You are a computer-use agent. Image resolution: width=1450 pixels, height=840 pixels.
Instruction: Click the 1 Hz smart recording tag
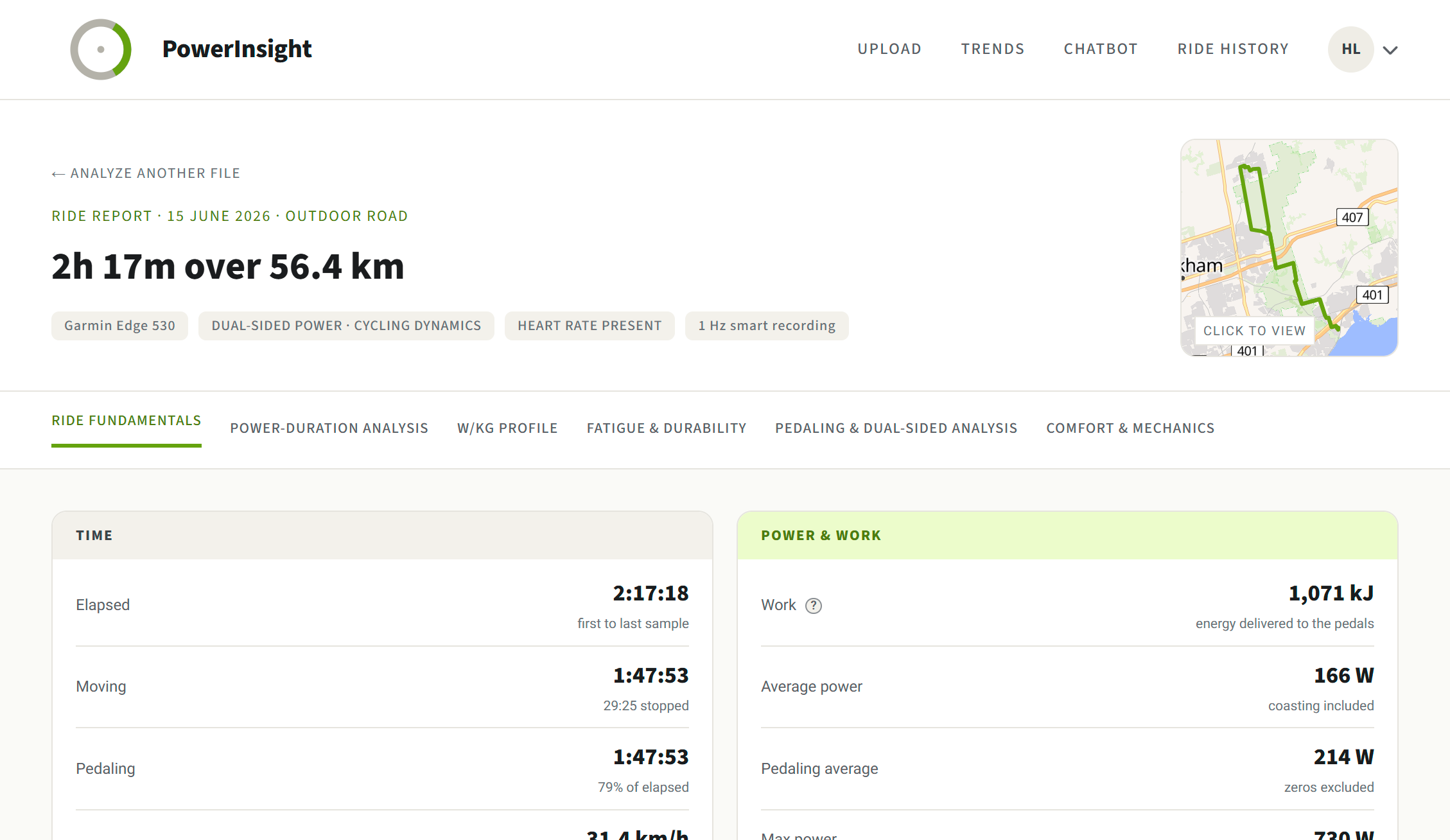tap(767, 326)
